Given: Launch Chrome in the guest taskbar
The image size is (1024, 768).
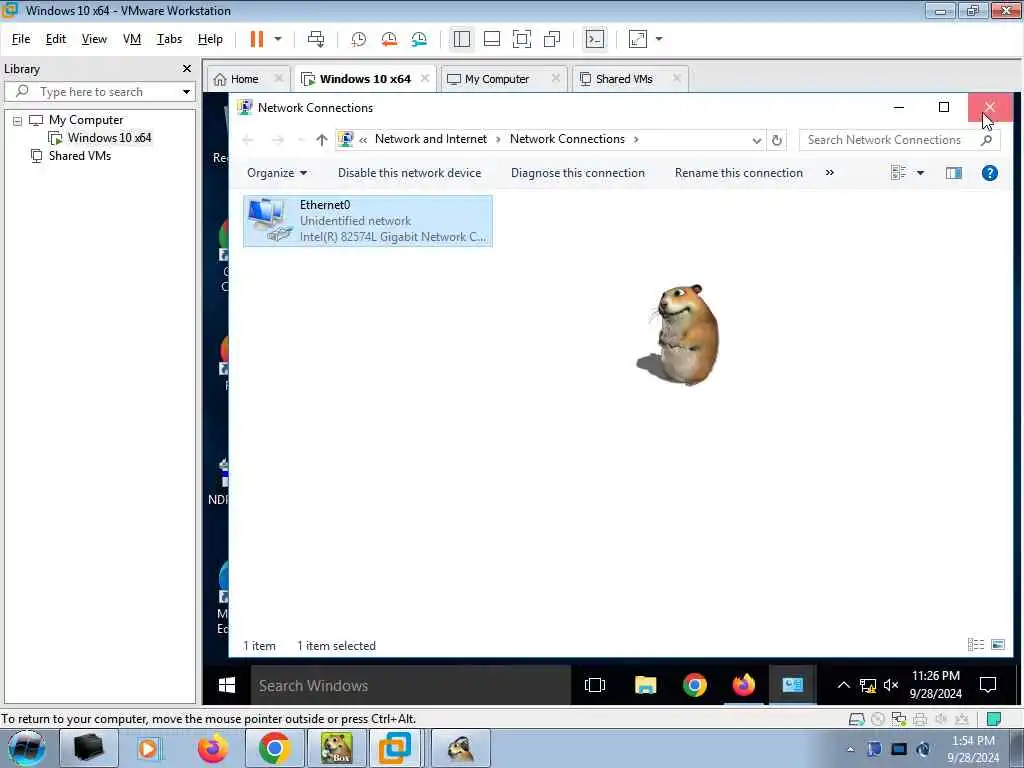Looking at the screenshot, I should click(x=694, y=685).
